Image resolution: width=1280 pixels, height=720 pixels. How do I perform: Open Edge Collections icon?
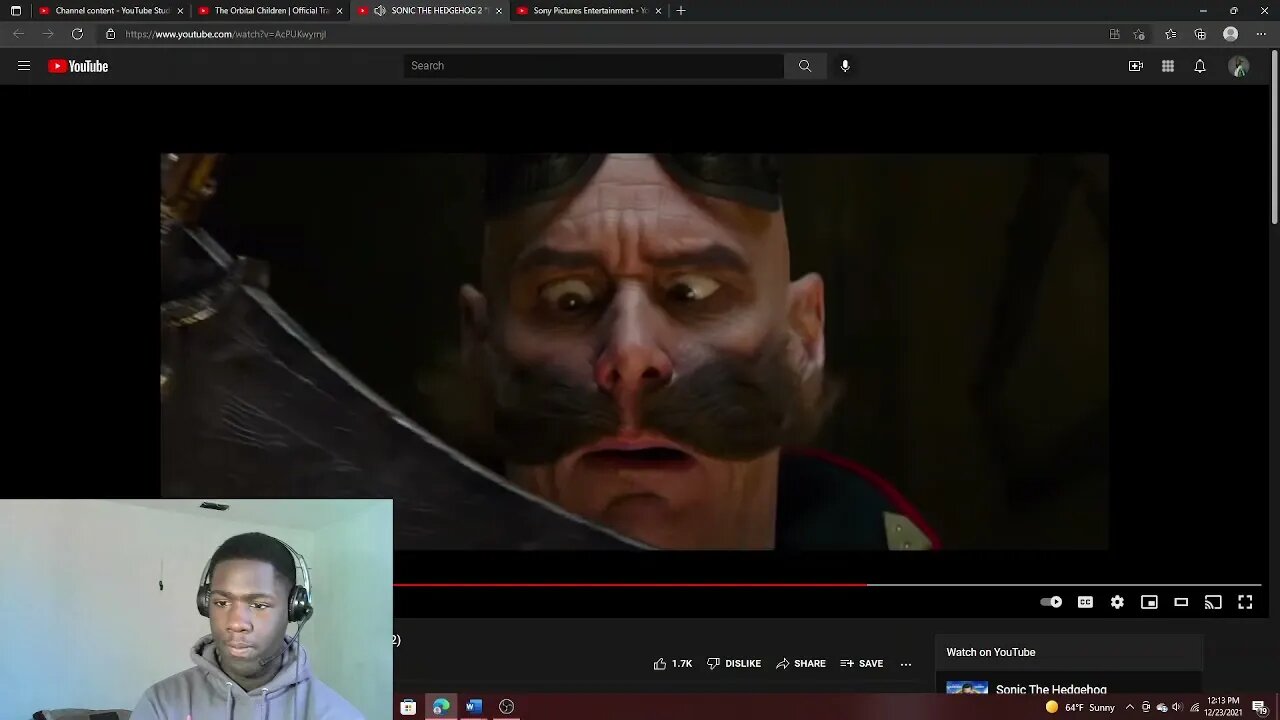(x=1200, y=34)
